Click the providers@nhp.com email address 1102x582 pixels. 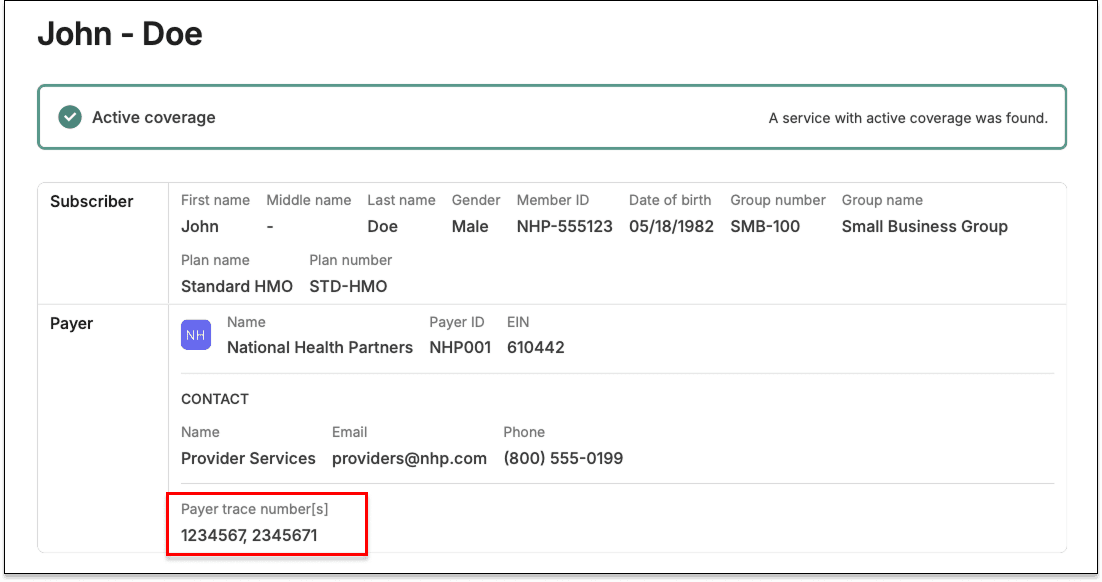pos(409,458)
